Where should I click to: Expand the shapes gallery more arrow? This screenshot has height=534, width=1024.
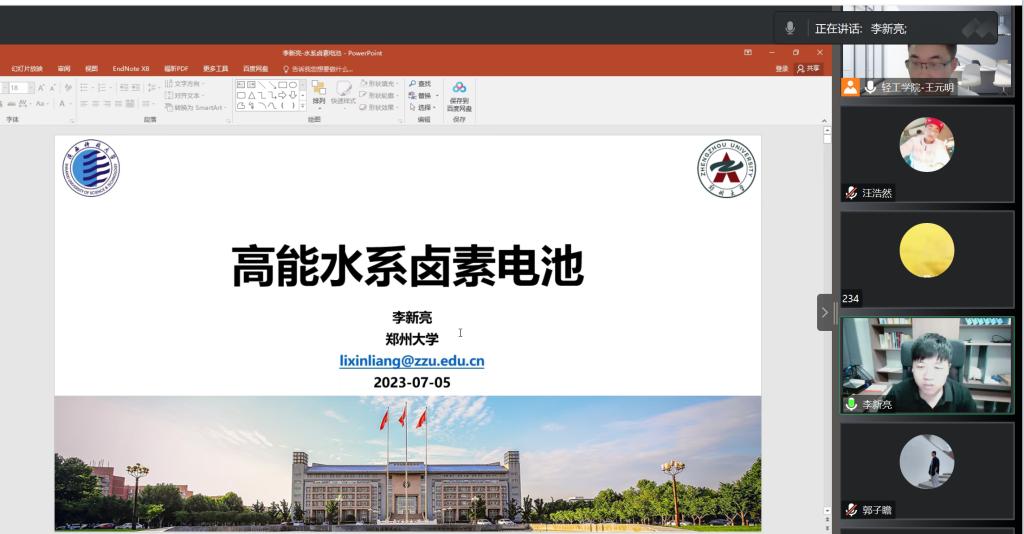click(303, 105)
